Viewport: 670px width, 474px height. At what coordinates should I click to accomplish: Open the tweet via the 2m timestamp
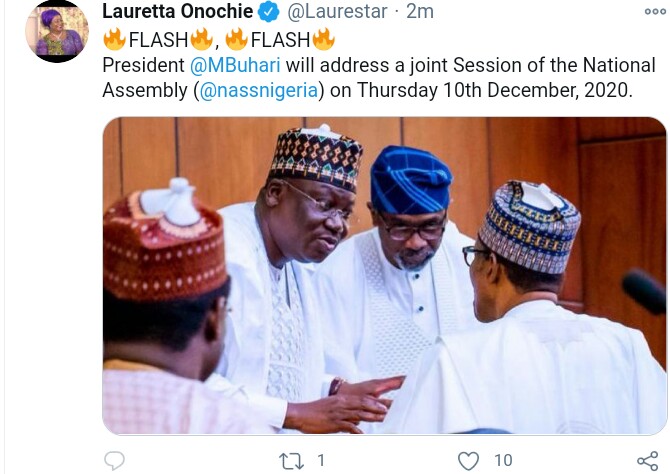420,13
